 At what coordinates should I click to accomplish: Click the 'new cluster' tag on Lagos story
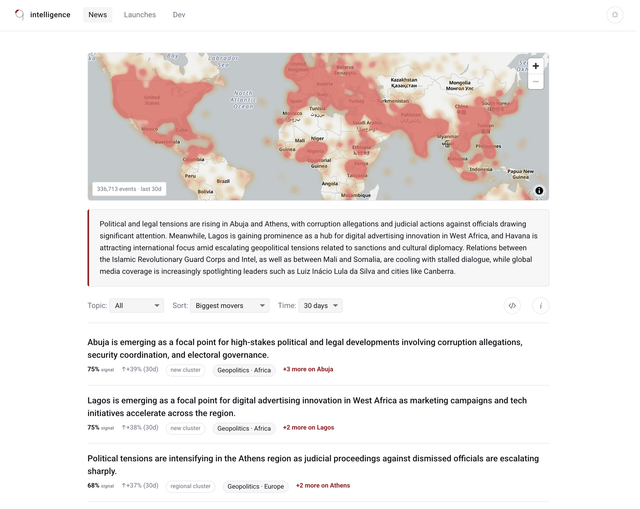coord(185,428)
